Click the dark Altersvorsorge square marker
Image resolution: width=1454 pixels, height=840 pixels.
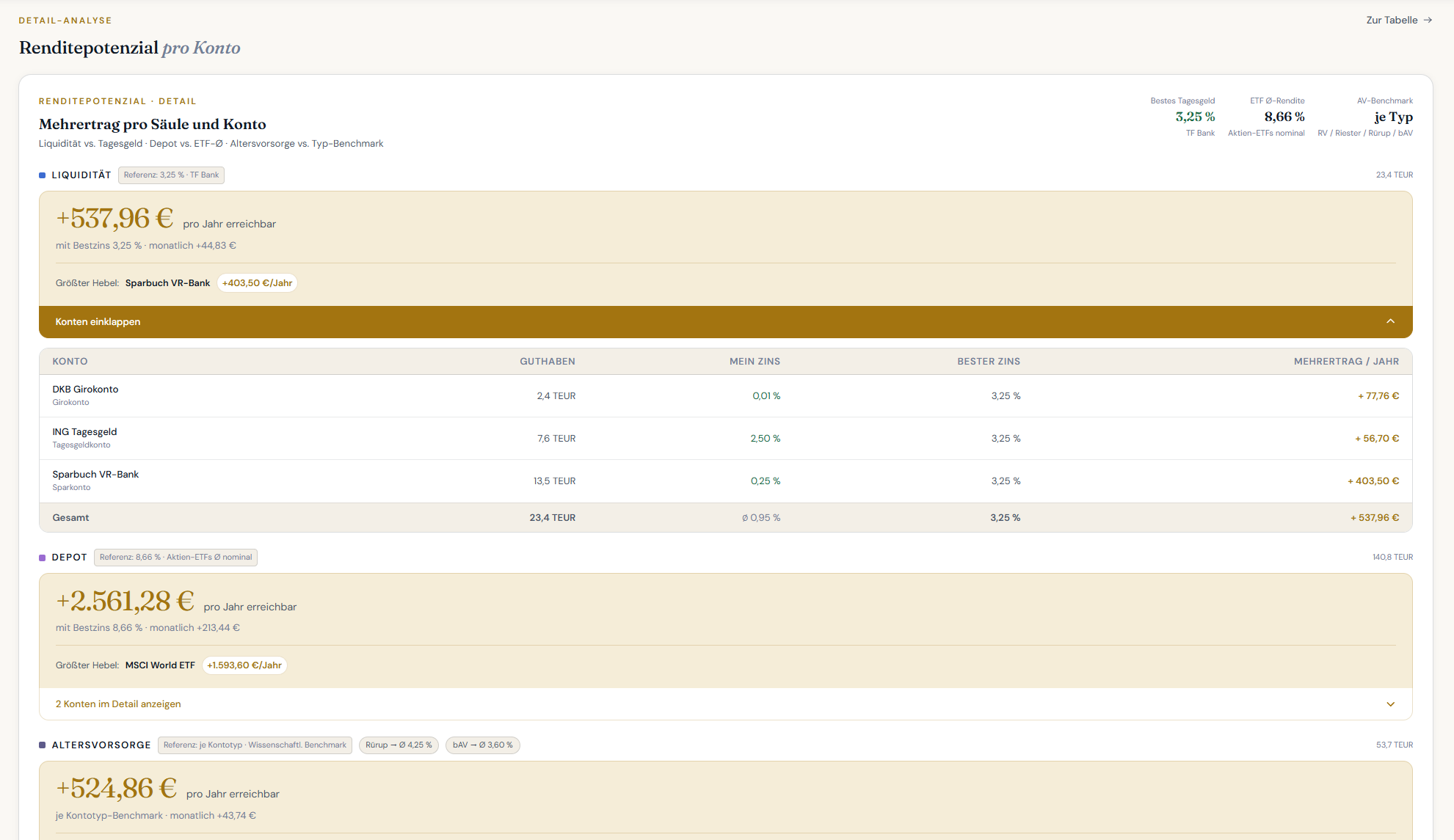click(43, 745)
